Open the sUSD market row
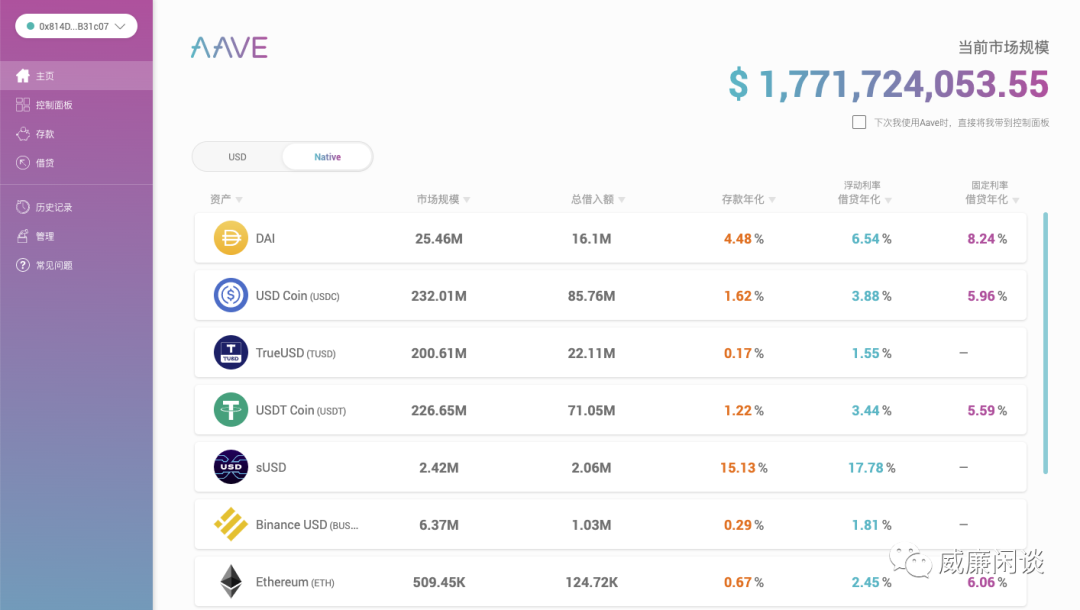 (x=610, y=467)
